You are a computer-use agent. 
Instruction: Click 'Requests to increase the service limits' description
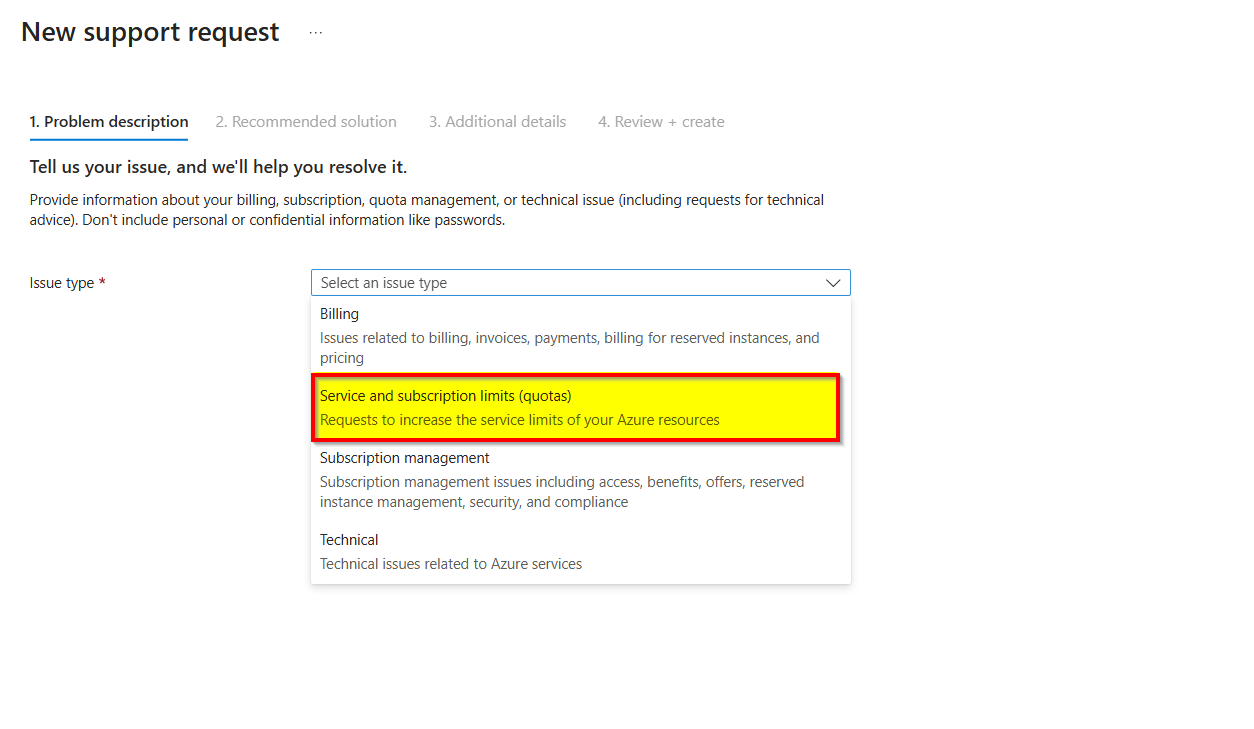click(x=520, y=420)
